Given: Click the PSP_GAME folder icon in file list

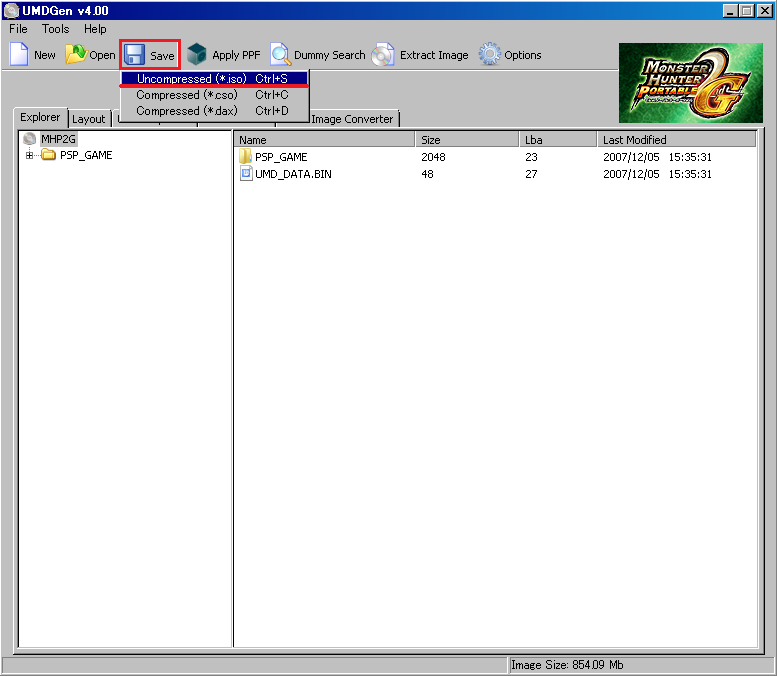Looking at the screenshot, I should (x=245, y=157).
